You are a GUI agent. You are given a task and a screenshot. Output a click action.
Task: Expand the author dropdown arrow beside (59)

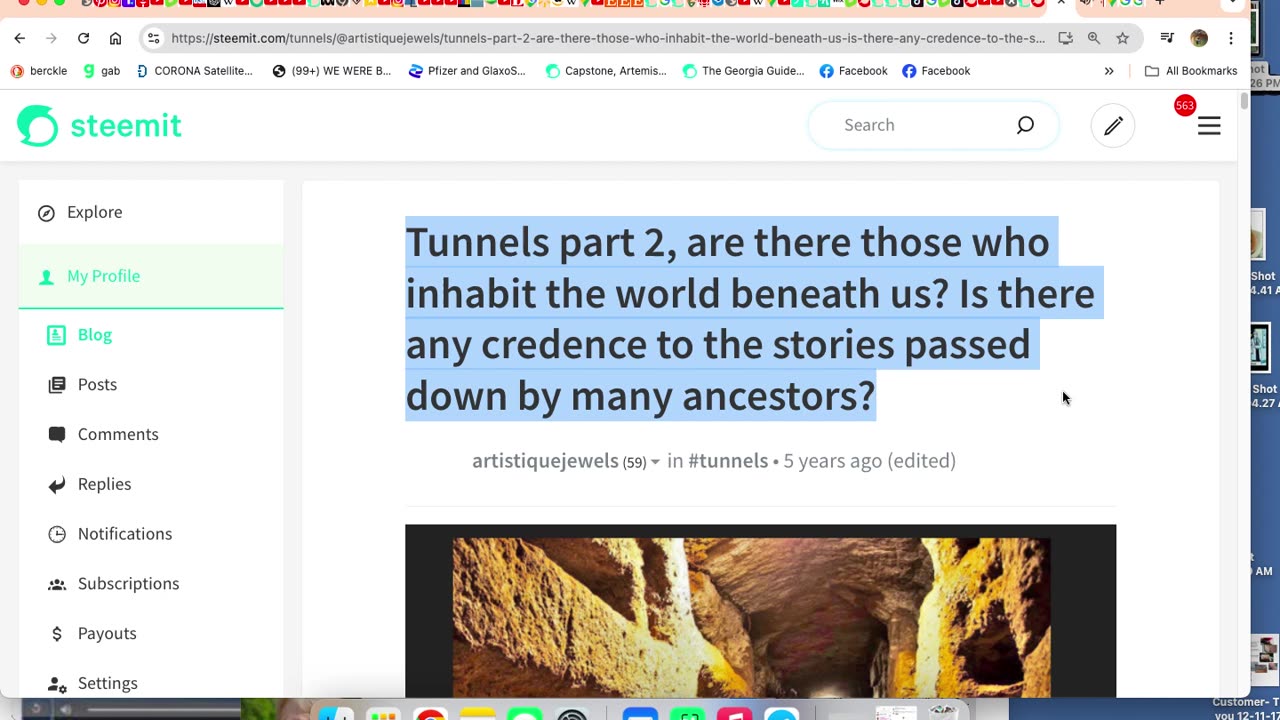tap(655, 462)
